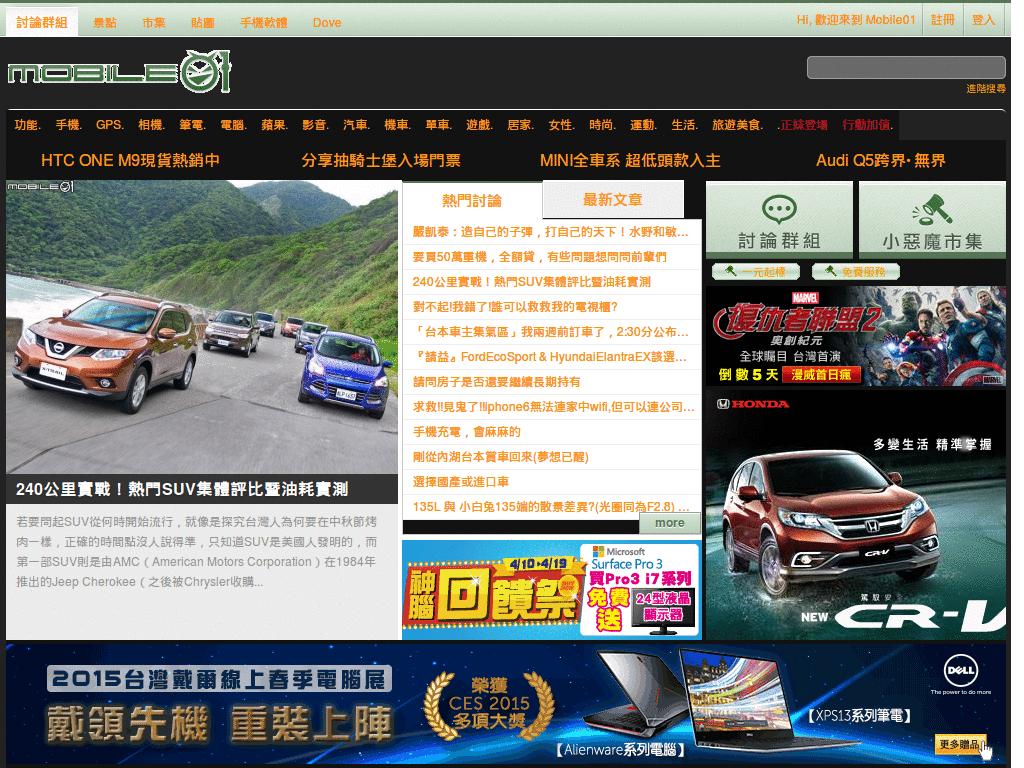Open 240公里實戰 item in hot discussion list
This screenshot has width=1024, height=768.
[532, 282]
